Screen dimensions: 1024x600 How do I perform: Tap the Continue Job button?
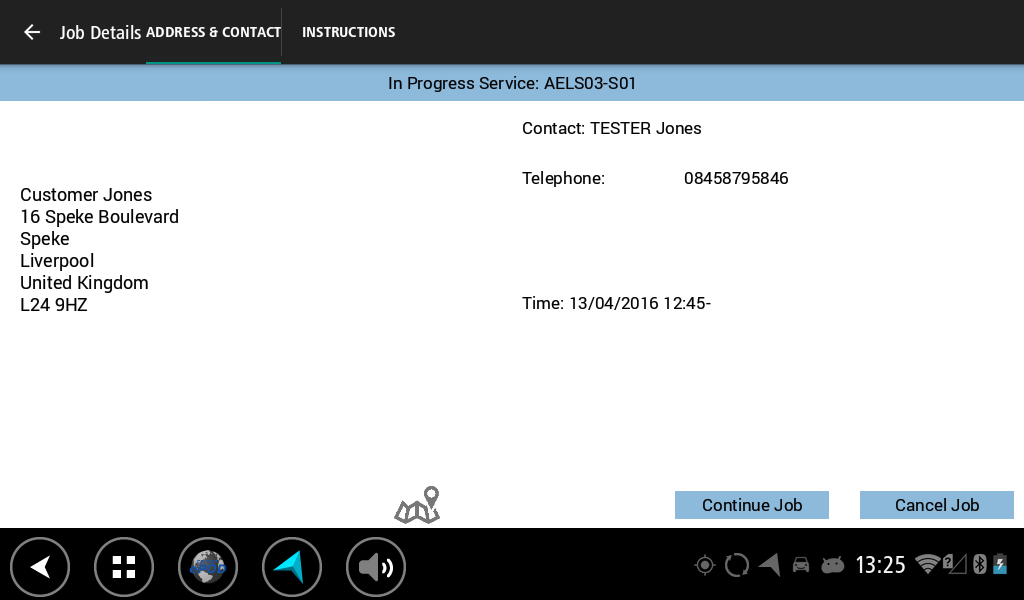(752, 505)
